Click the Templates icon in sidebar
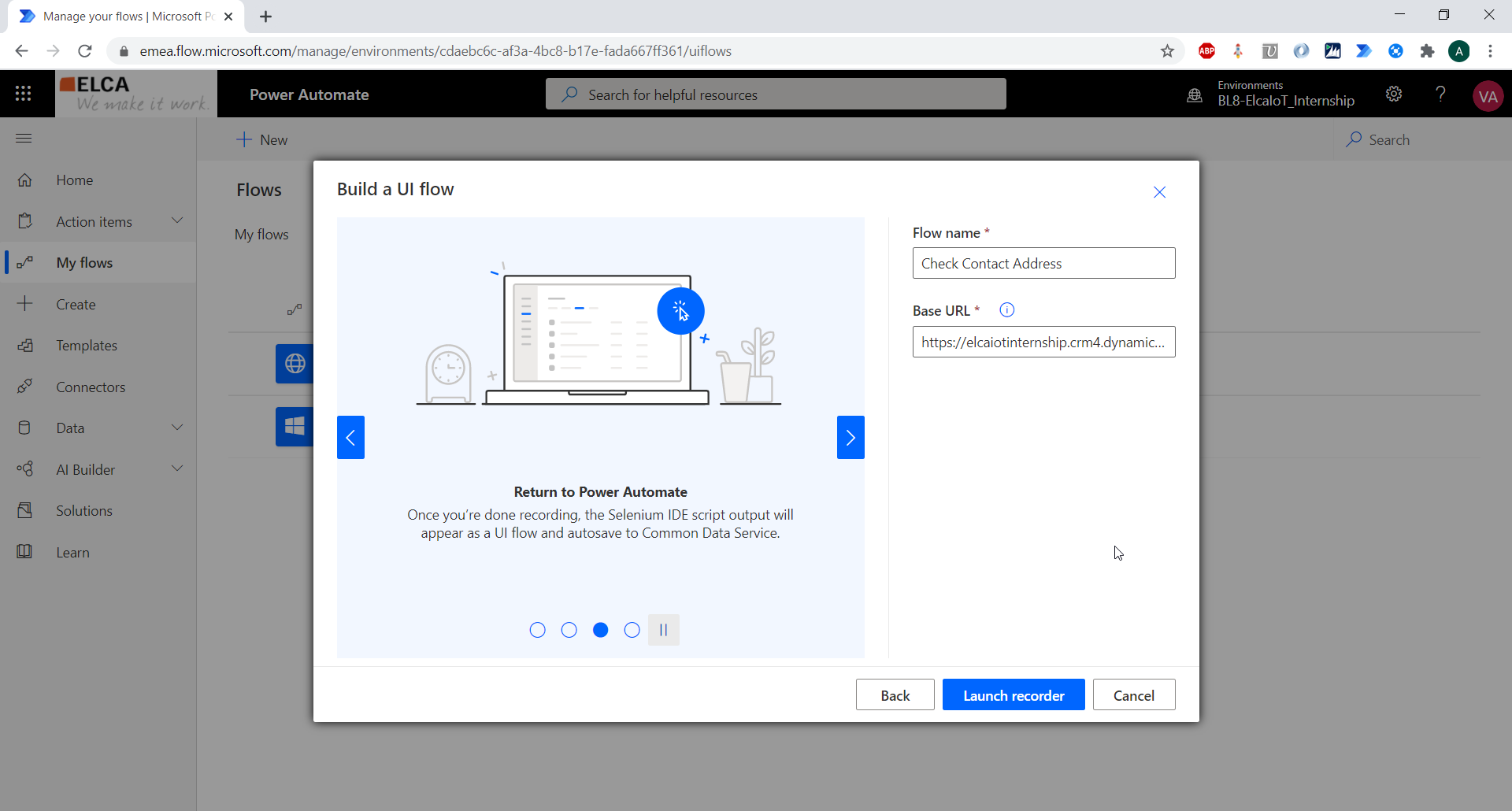 point(25,346)
